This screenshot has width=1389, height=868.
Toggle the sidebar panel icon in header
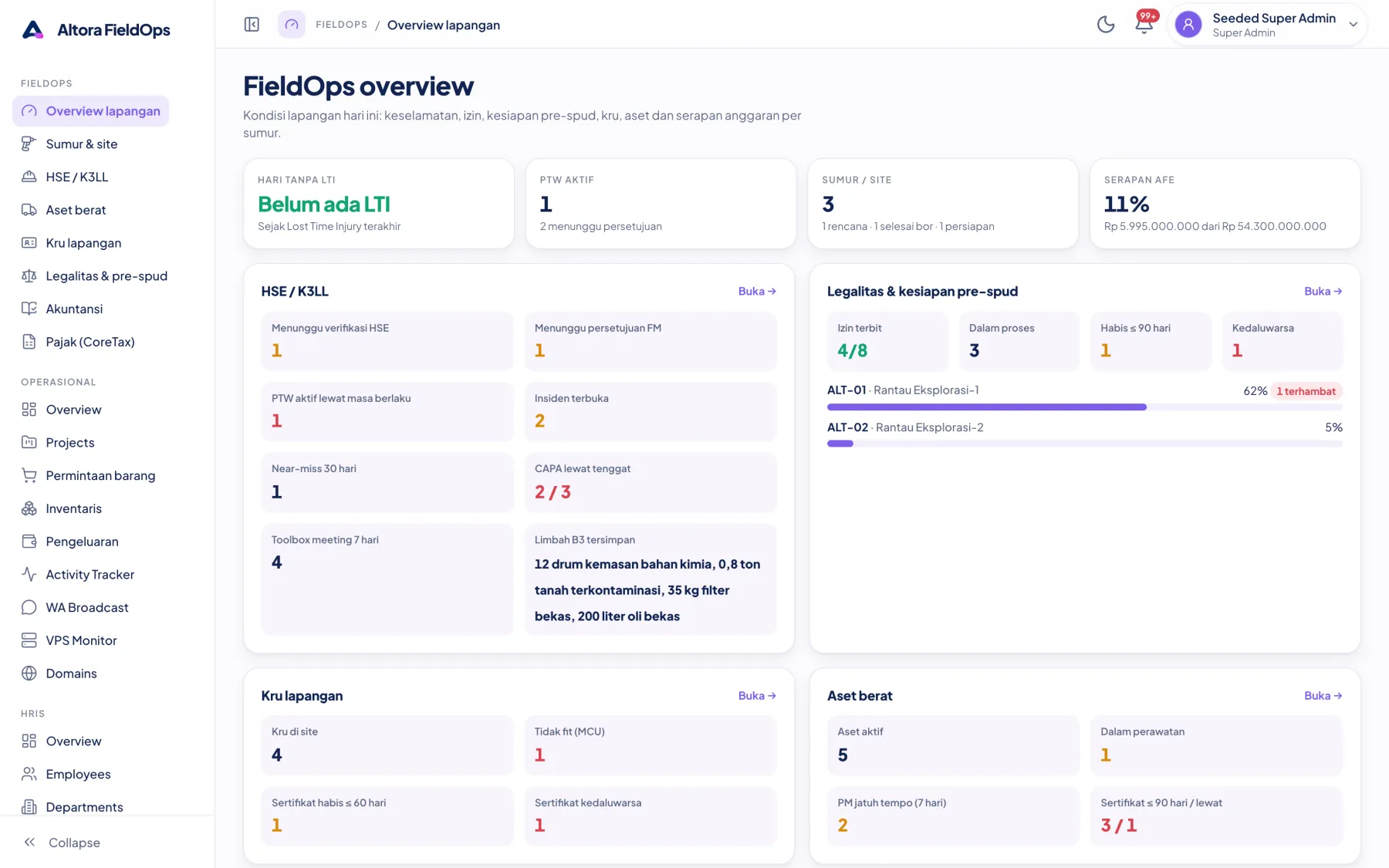252,25
